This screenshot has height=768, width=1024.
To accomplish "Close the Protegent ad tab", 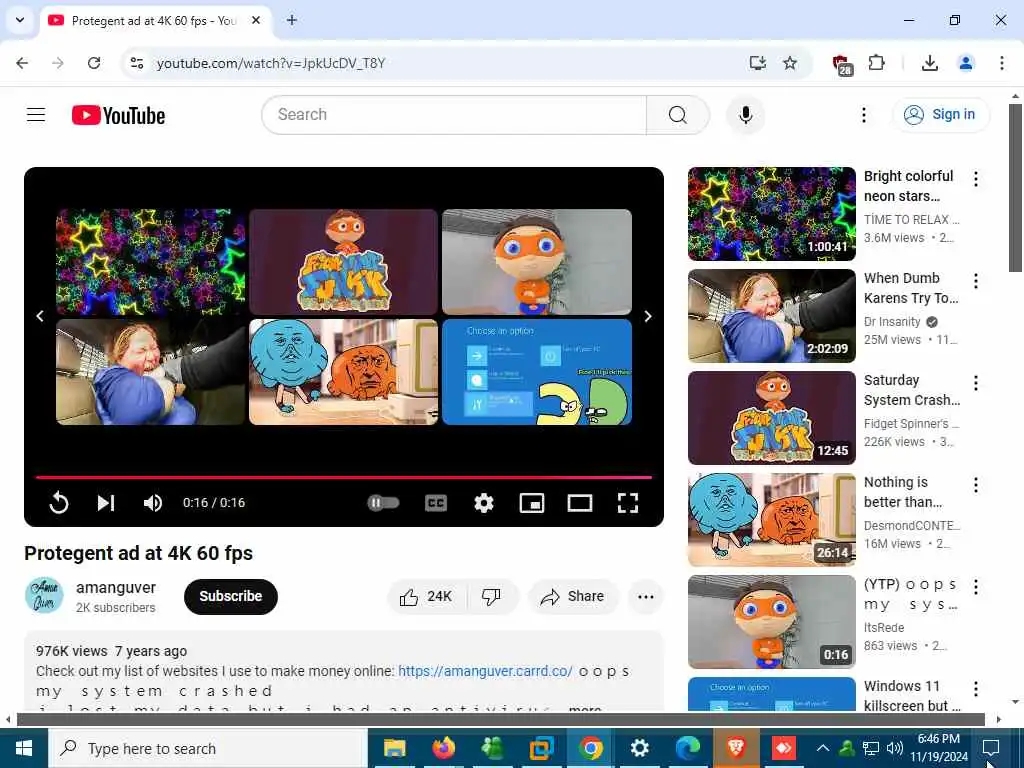I will click(x=256, y=20).
